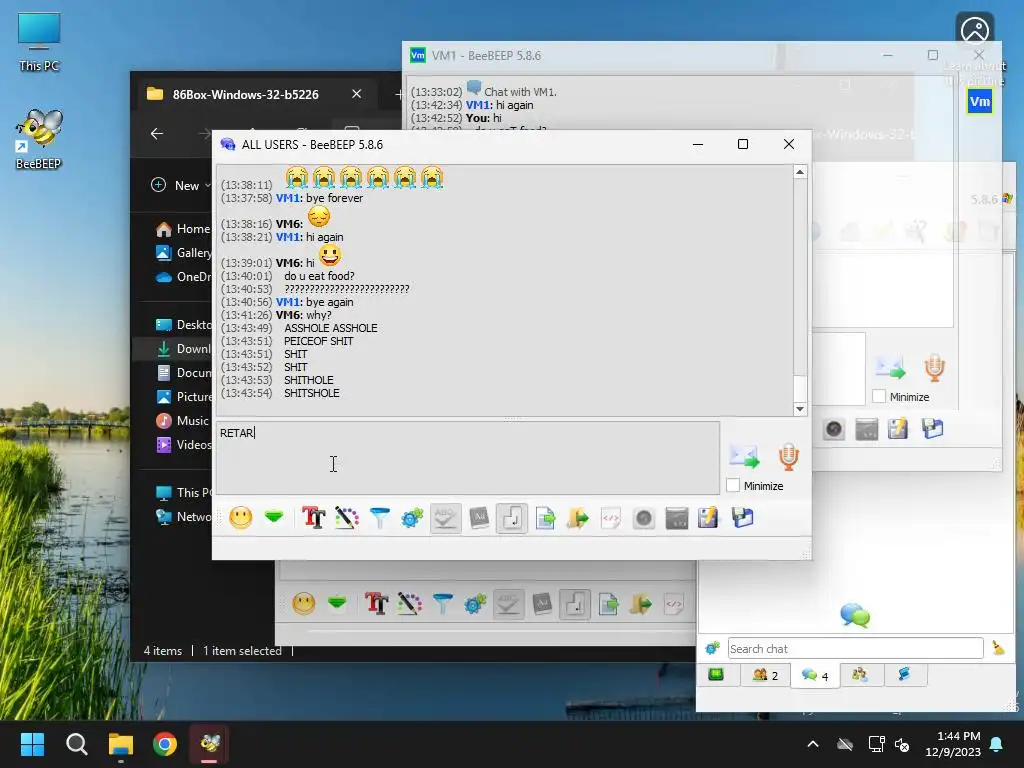Change chat font with the TT icon
The width and height of the screenshot is (1024, 768).
click(x=313, y=518)
